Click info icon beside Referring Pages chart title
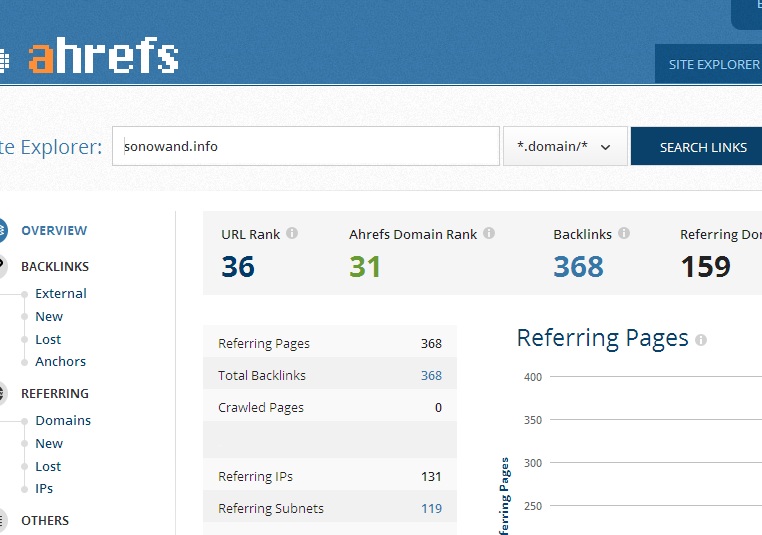This screenshot has width=762, height=535. pos(701,340)
